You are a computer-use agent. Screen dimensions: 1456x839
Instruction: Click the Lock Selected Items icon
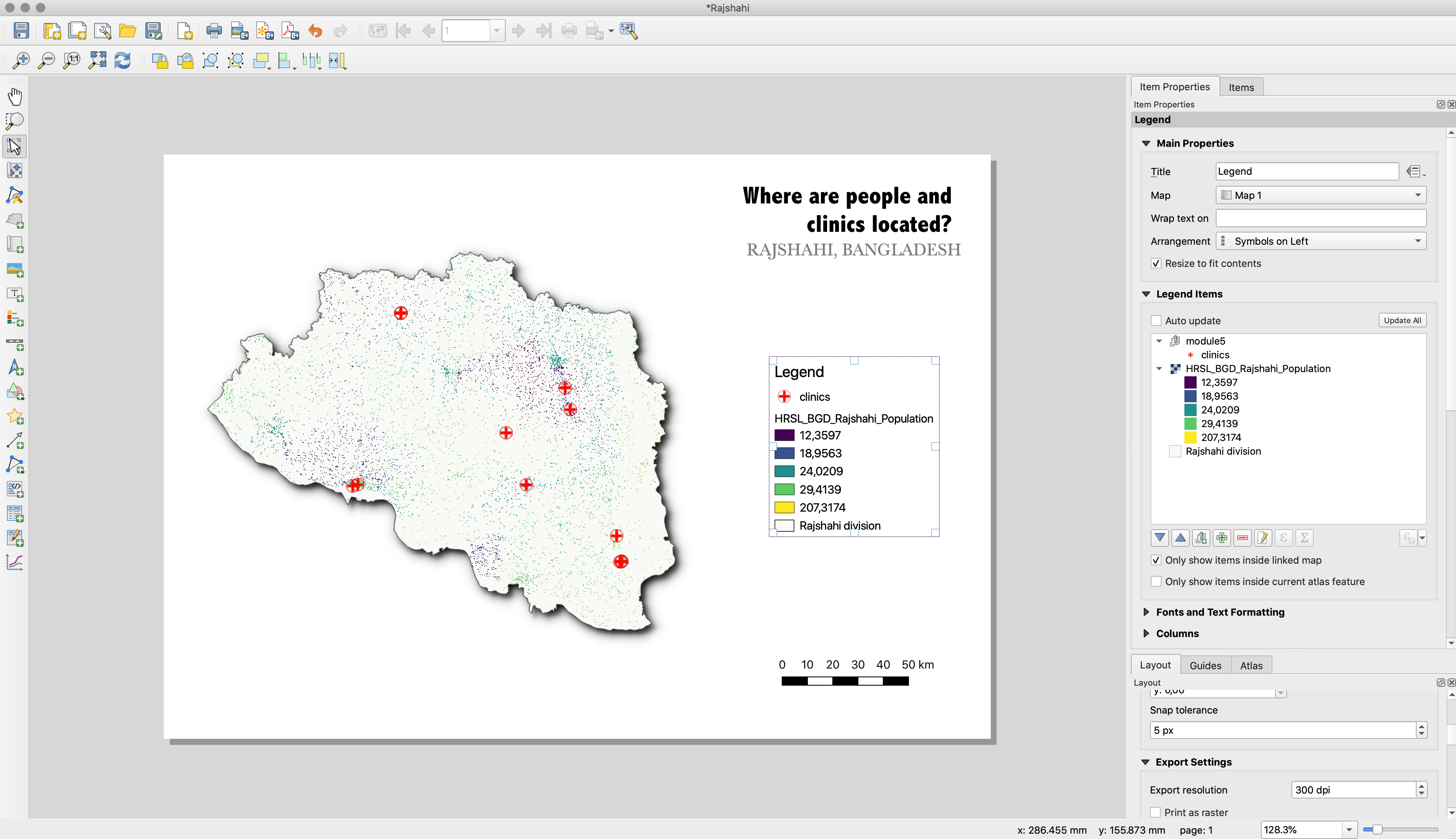click(160, 60)
